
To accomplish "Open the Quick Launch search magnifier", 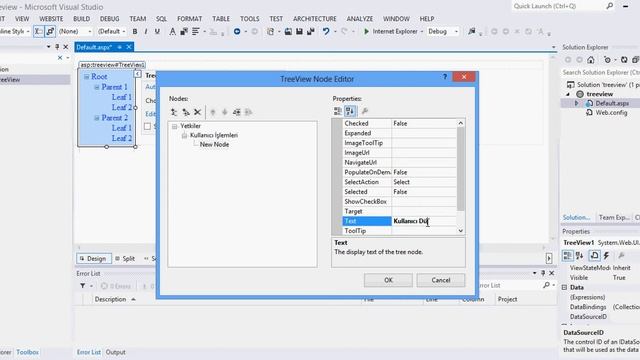I will coord(609,6).
